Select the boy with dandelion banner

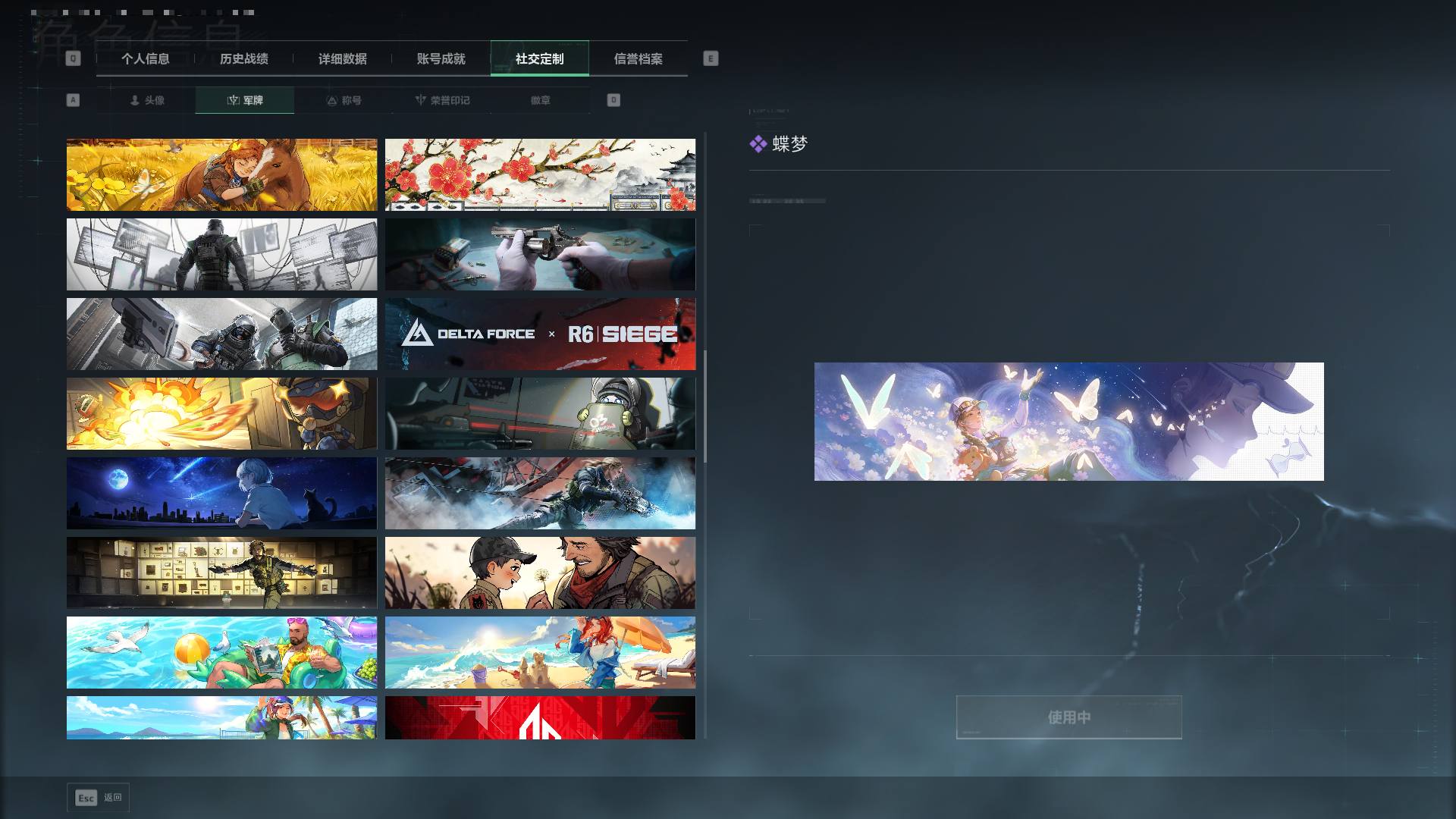[540, 573]
